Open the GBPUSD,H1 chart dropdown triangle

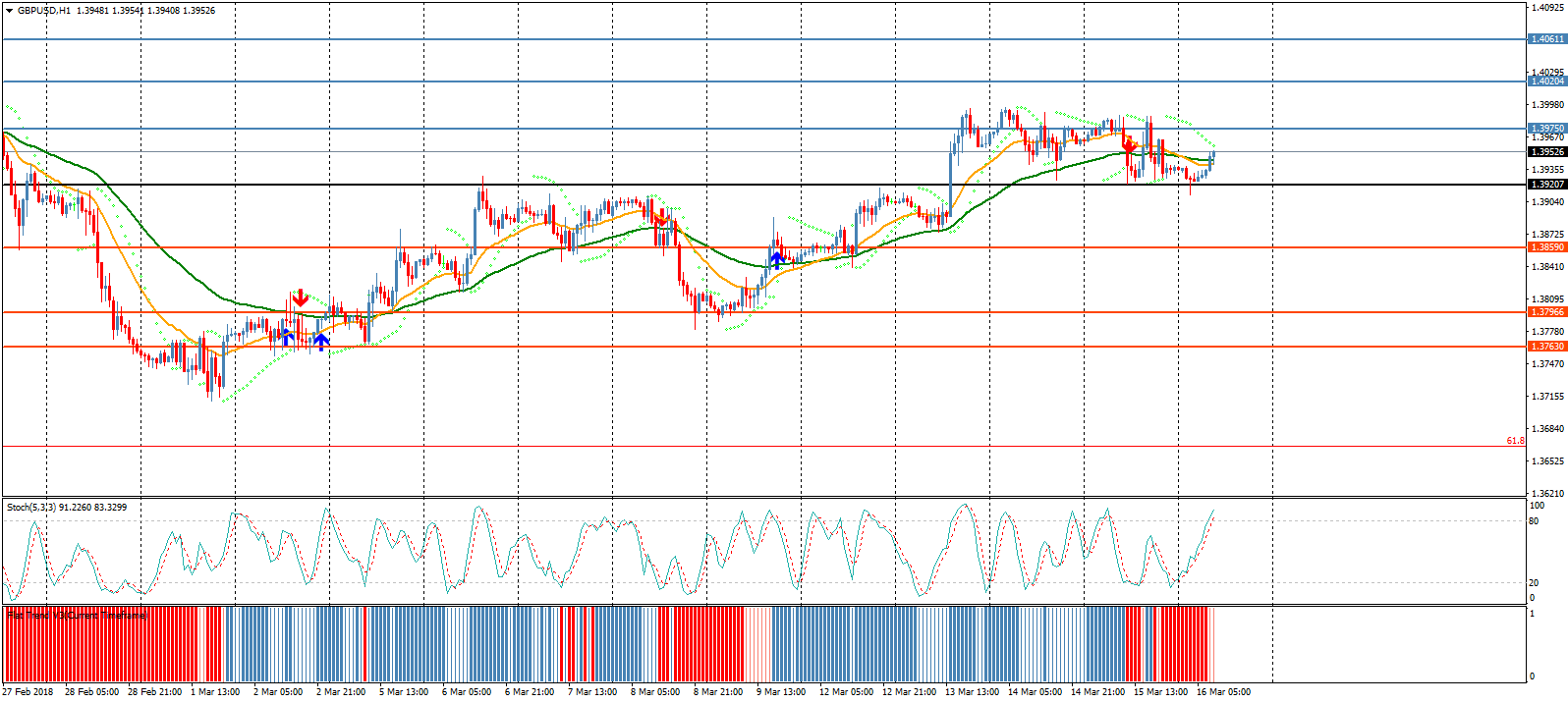pyautogui.click(x=9, y=11)
